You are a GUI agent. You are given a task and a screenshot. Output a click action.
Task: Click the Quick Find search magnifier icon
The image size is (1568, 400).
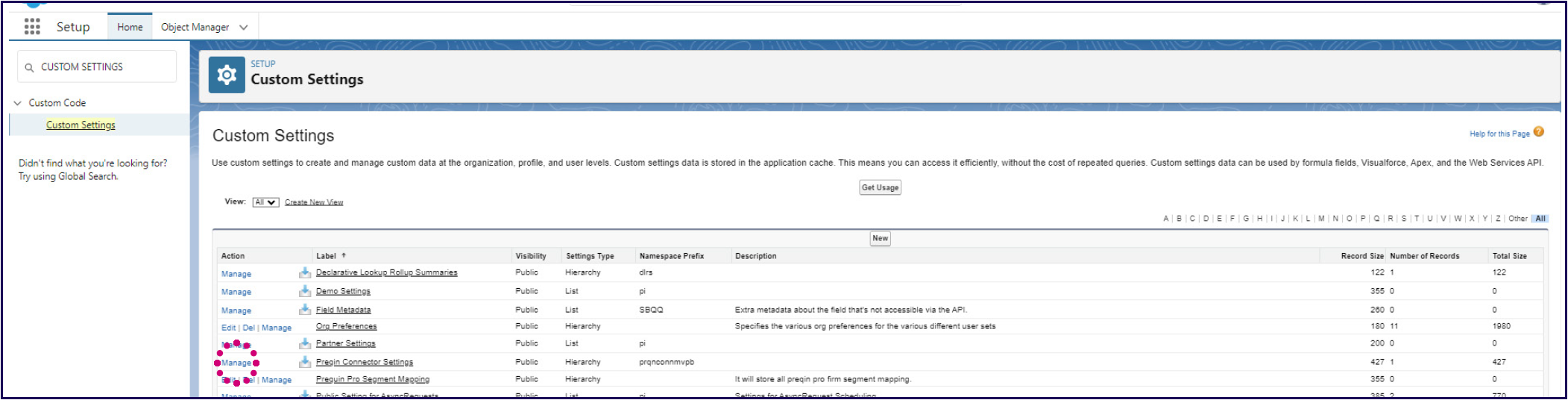coord(30,67)
